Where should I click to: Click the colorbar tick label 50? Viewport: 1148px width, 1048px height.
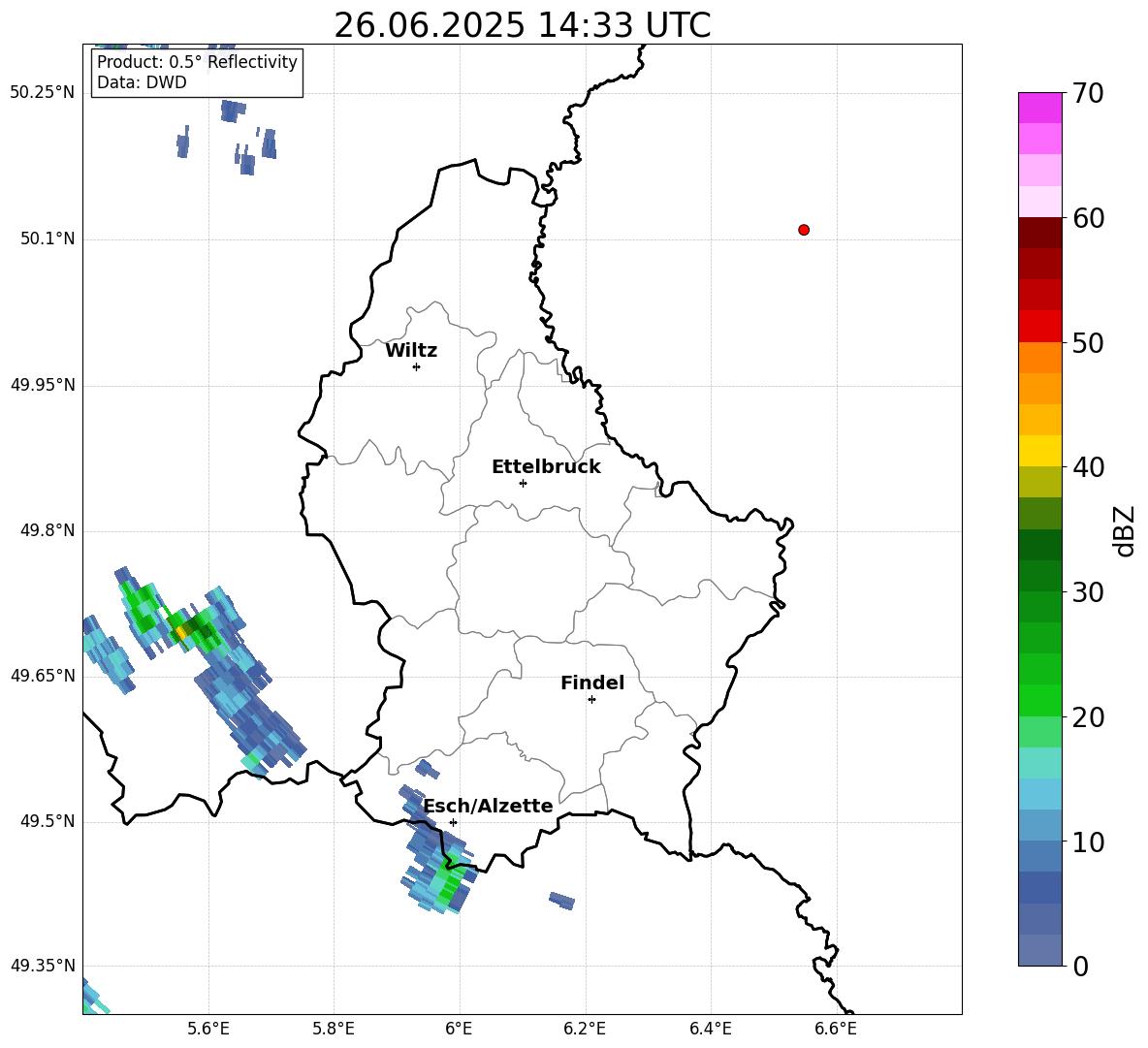pos(1088,342)
